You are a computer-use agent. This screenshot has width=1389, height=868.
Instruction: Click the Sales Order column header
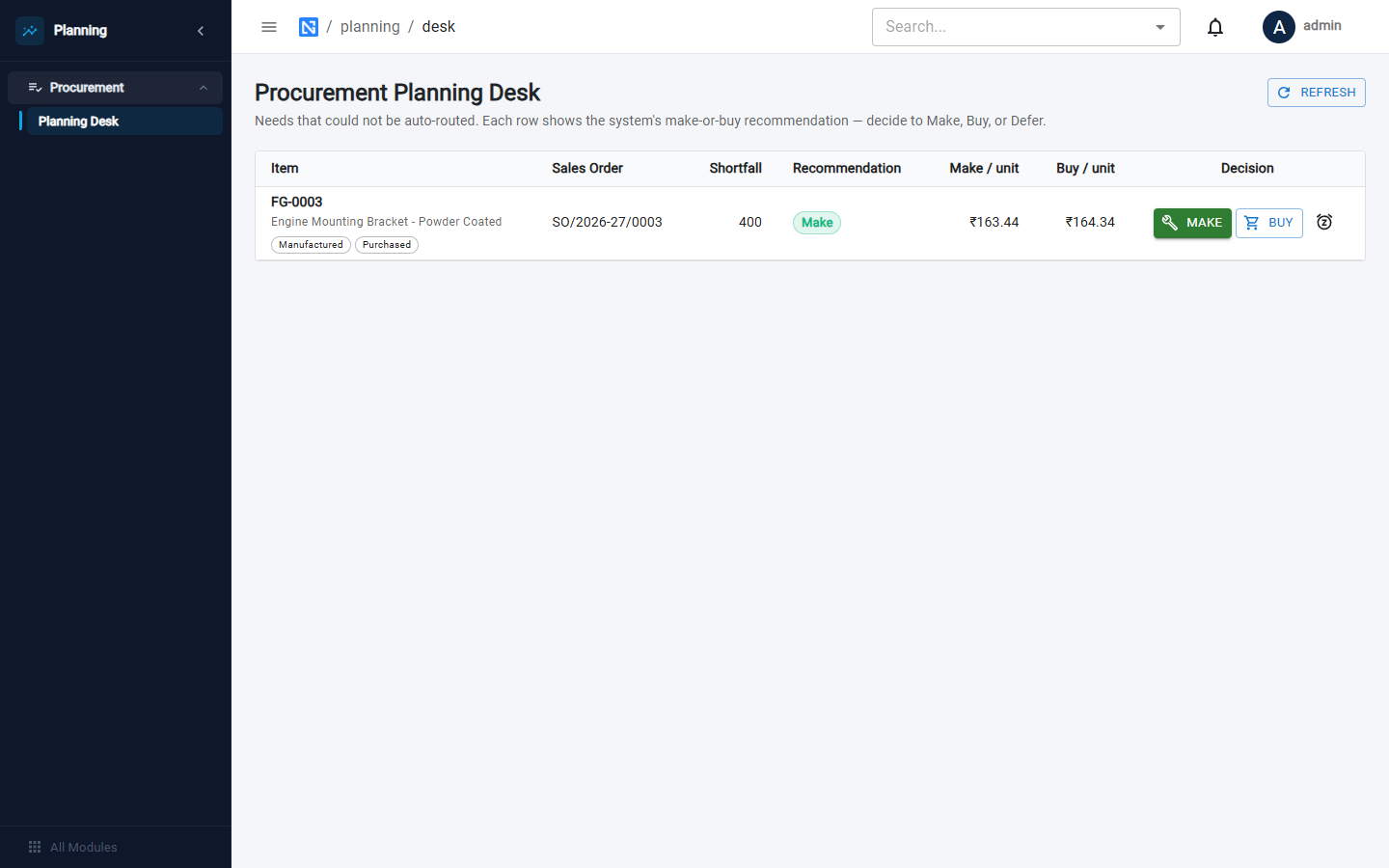click(x=587, y=168)
